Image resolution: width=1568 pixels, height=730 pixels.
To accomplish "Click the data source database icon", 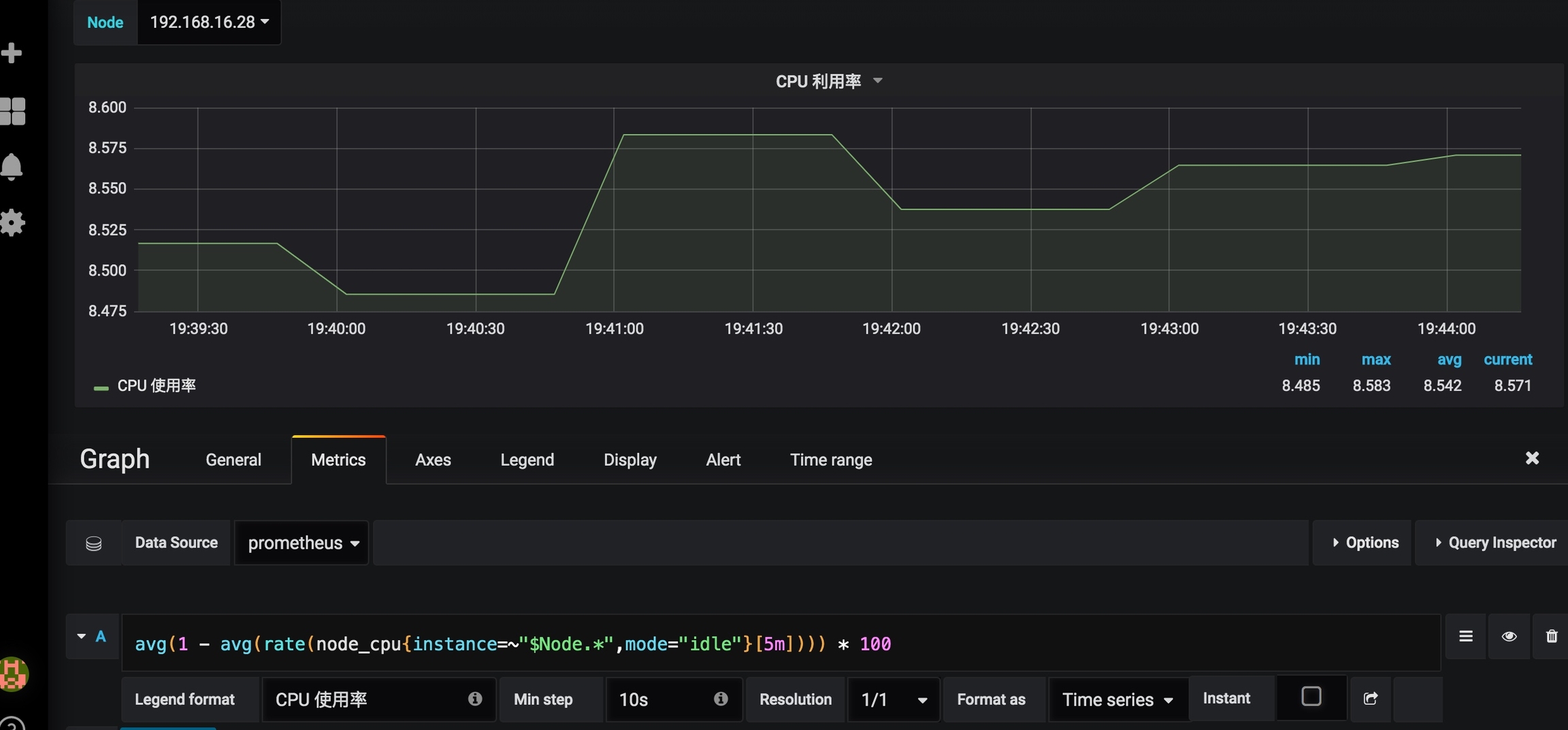I will (x=94, y=543).
